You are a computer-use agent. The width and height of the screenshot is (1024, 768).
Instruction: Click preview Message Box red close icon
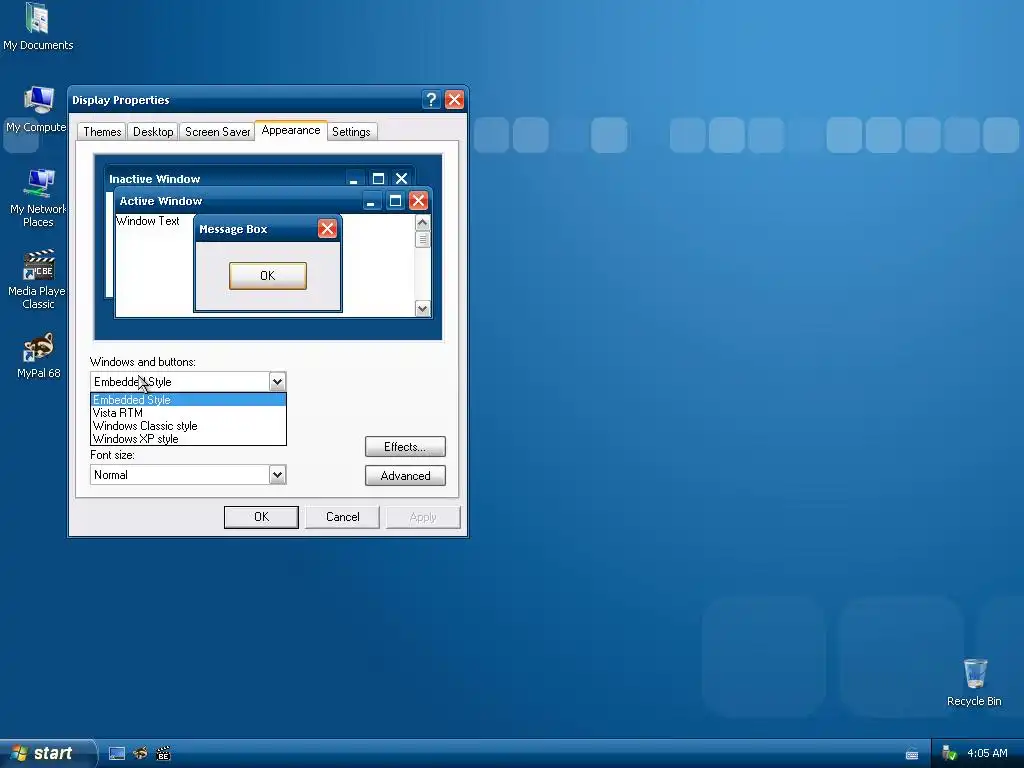pyautogui.click(x=327, y=229)
